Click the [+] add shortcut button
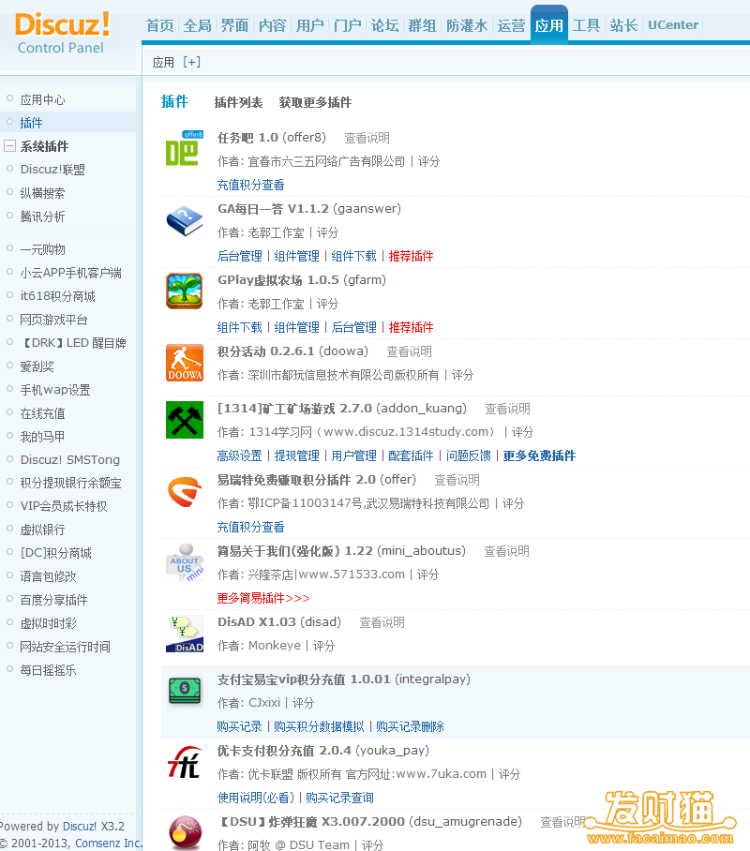750x851 pixels. 192,62
